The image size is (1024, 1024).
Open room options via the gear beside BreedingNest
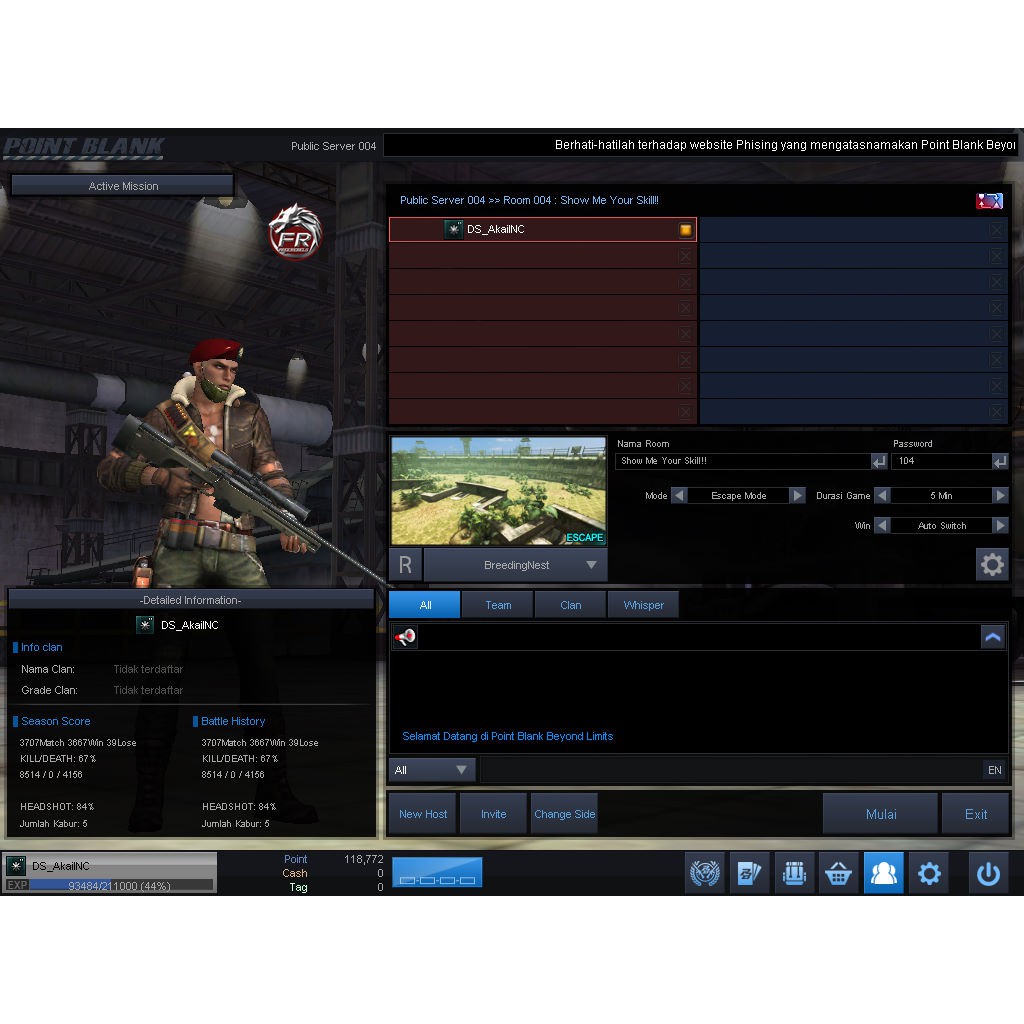click(992, 564)
